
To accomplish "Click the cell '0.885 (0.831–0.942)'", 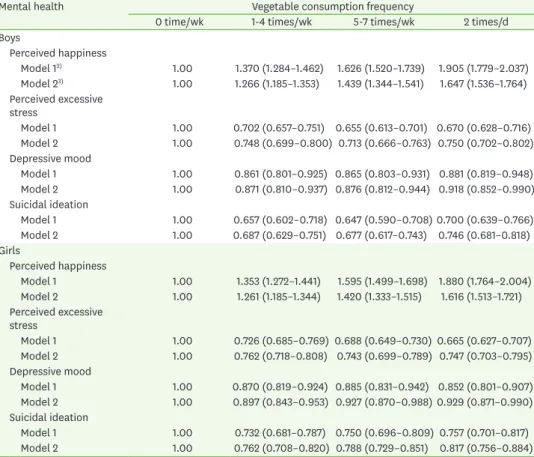I will [x=382, y=387].
